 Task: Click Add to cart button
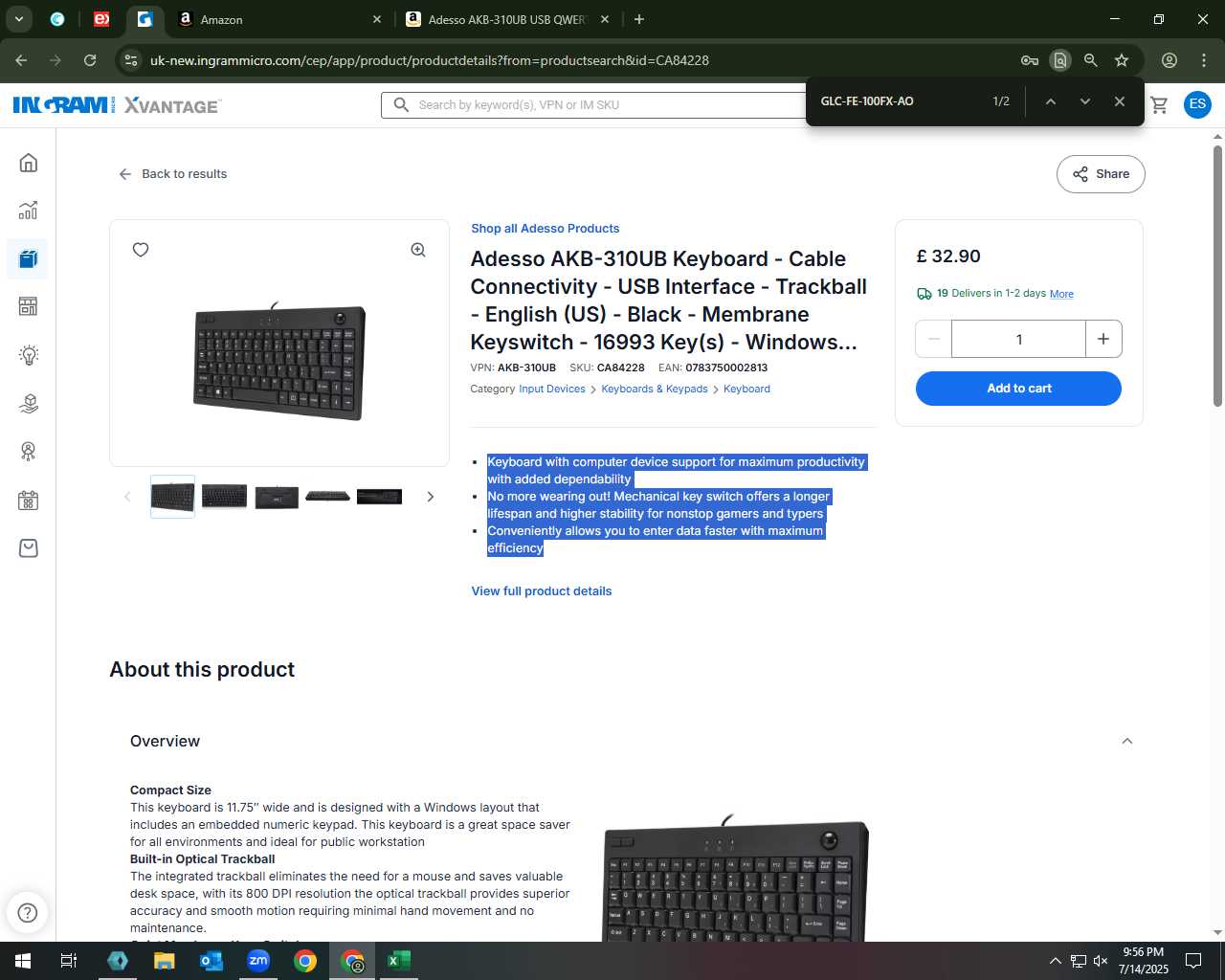click(x=1018, y=389)
